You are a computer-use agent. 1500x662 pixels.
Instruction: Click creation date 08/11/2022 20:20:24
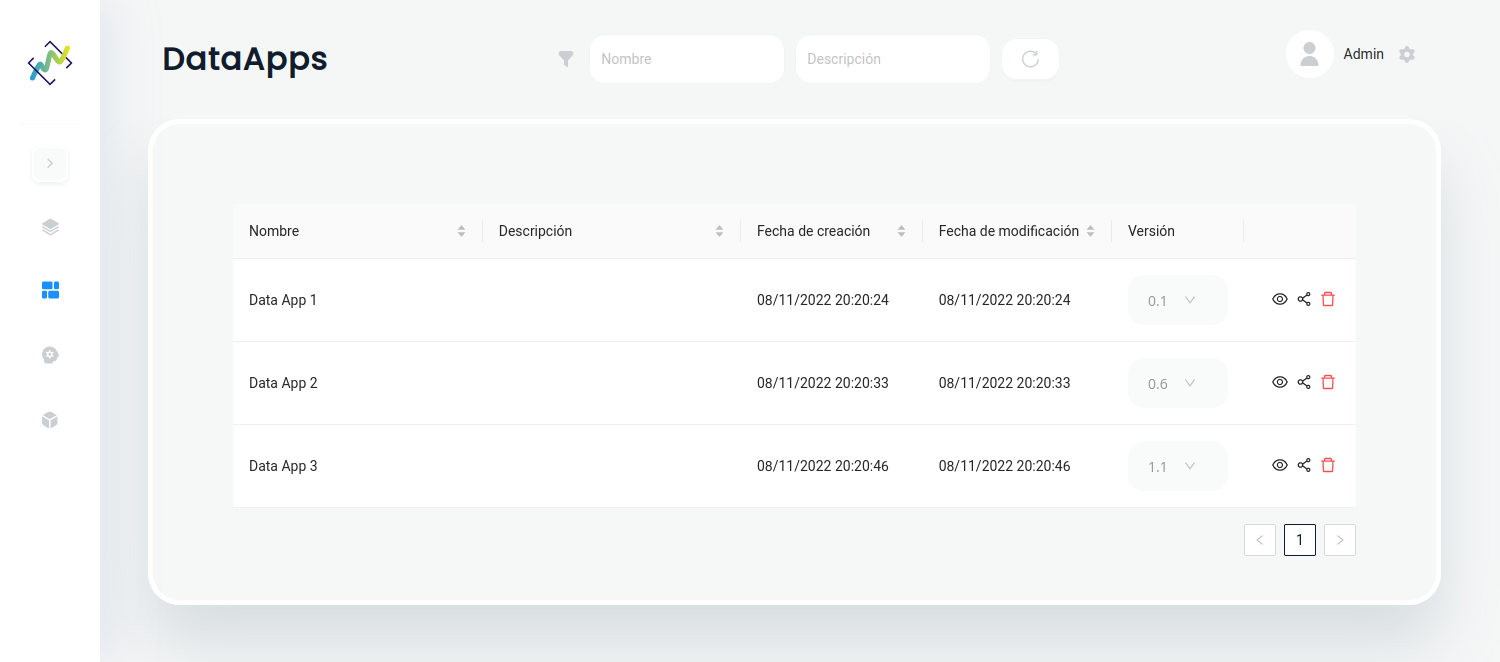(x=823, y=300)
